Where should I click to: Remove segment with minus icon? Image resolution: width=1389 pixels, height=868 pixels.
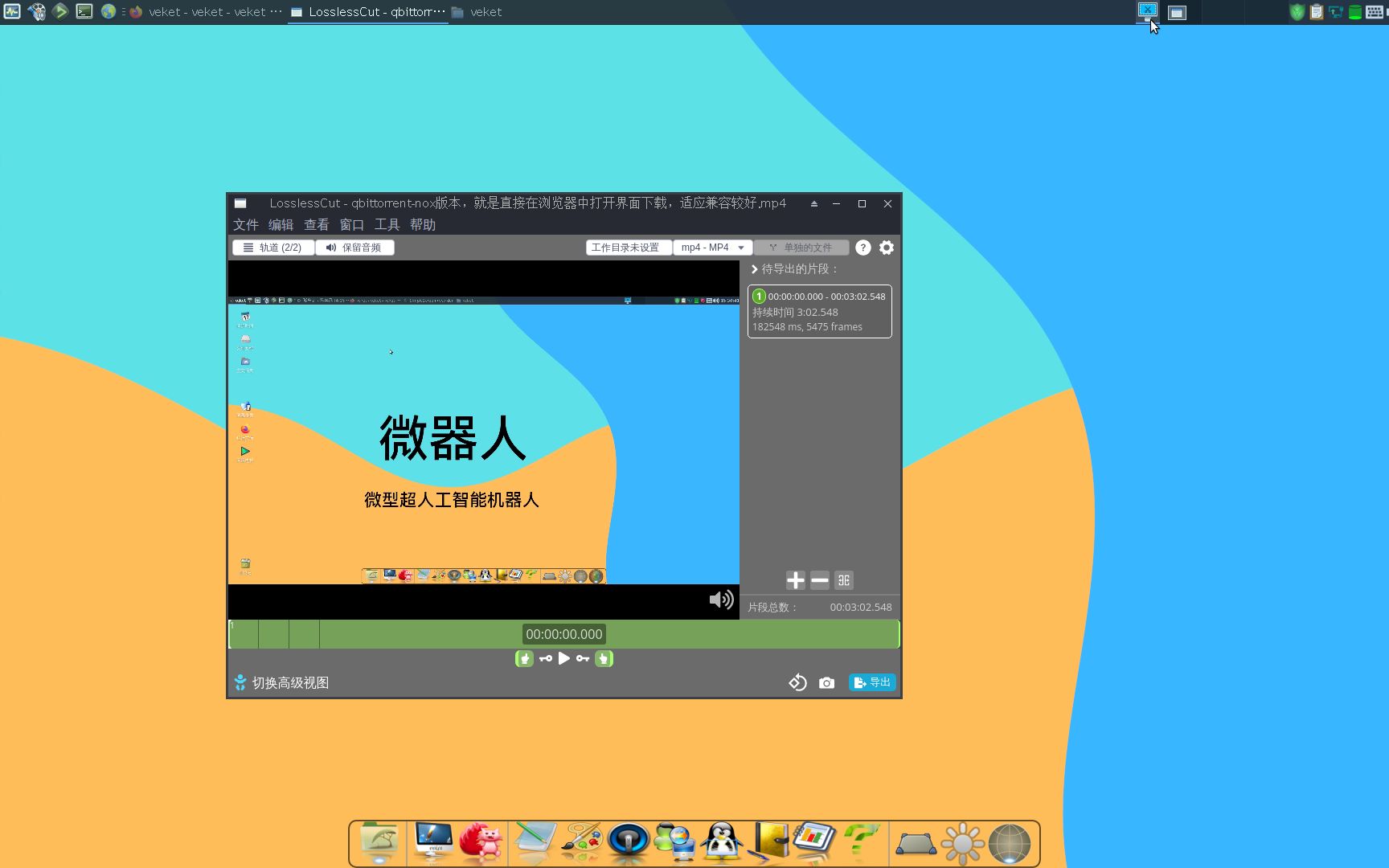click(x=819, y=579)
